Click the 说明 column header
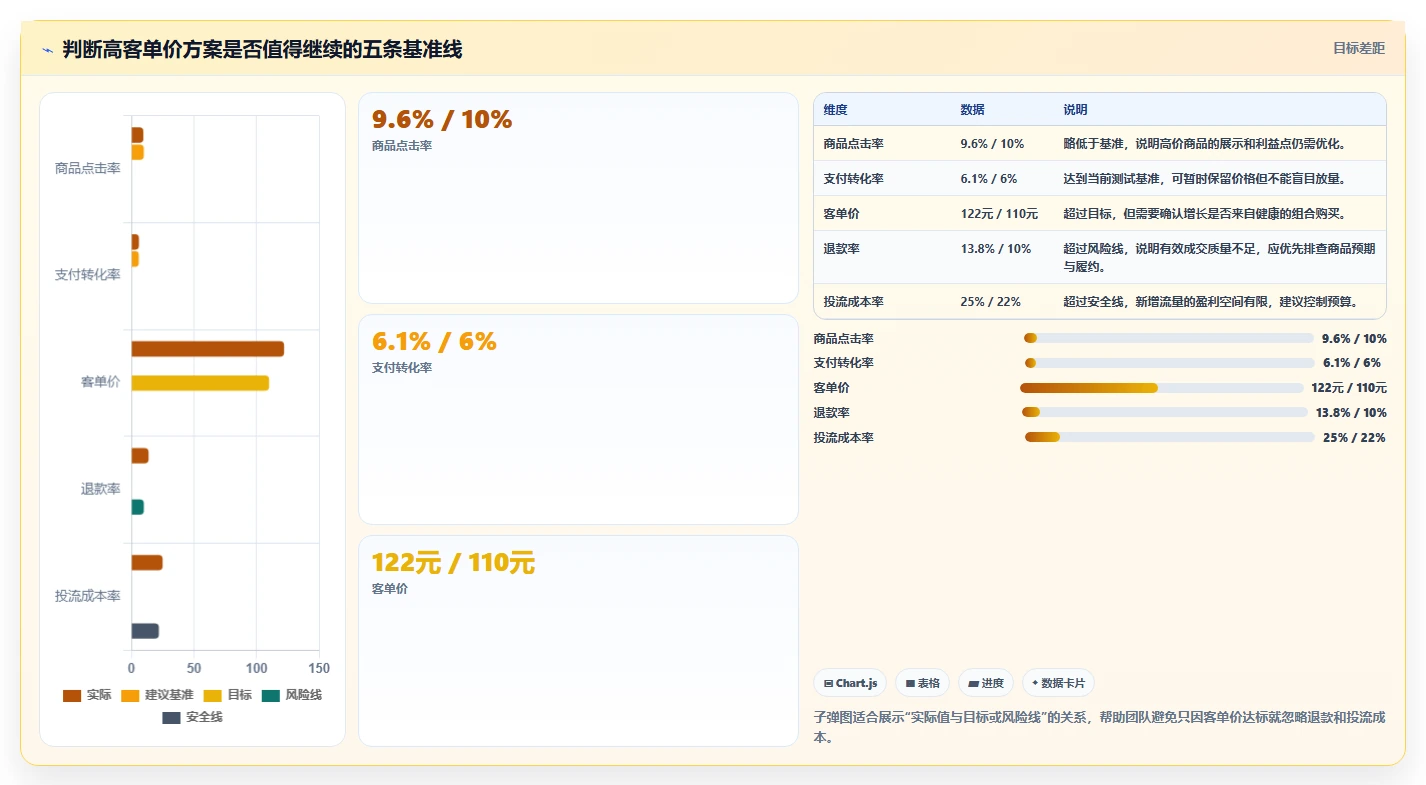1426x785 pixels. click(1075, 110)
